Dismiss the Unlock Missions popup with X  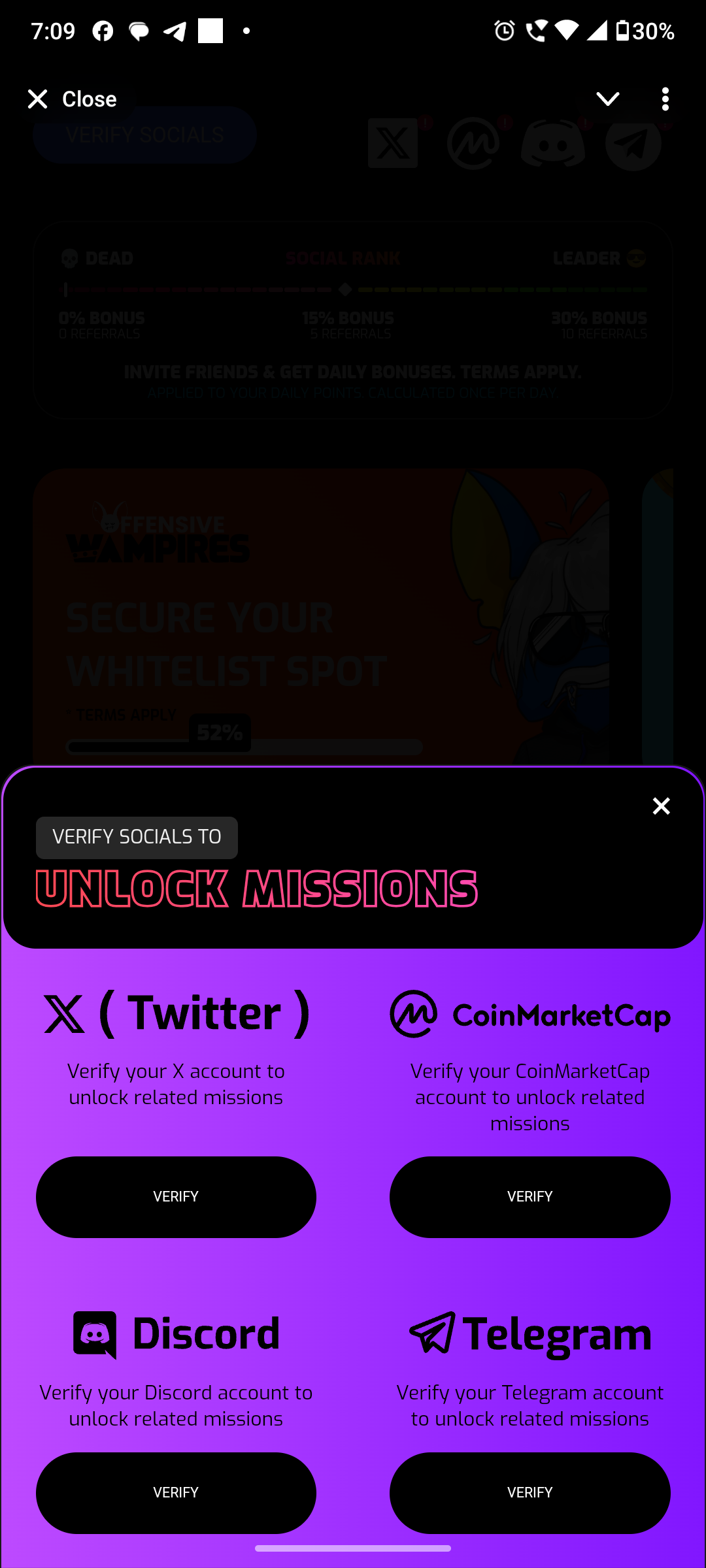pyautogui.click(x=662, y=806)
